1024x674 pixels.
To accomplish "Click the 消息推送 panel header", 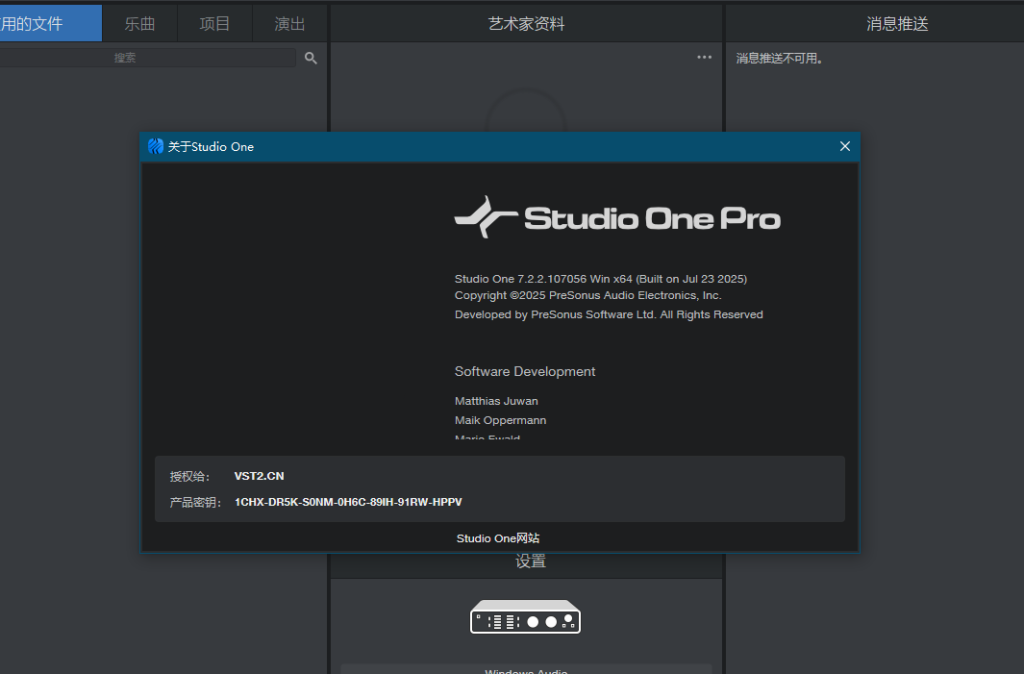I will click(x=897, y=23).
